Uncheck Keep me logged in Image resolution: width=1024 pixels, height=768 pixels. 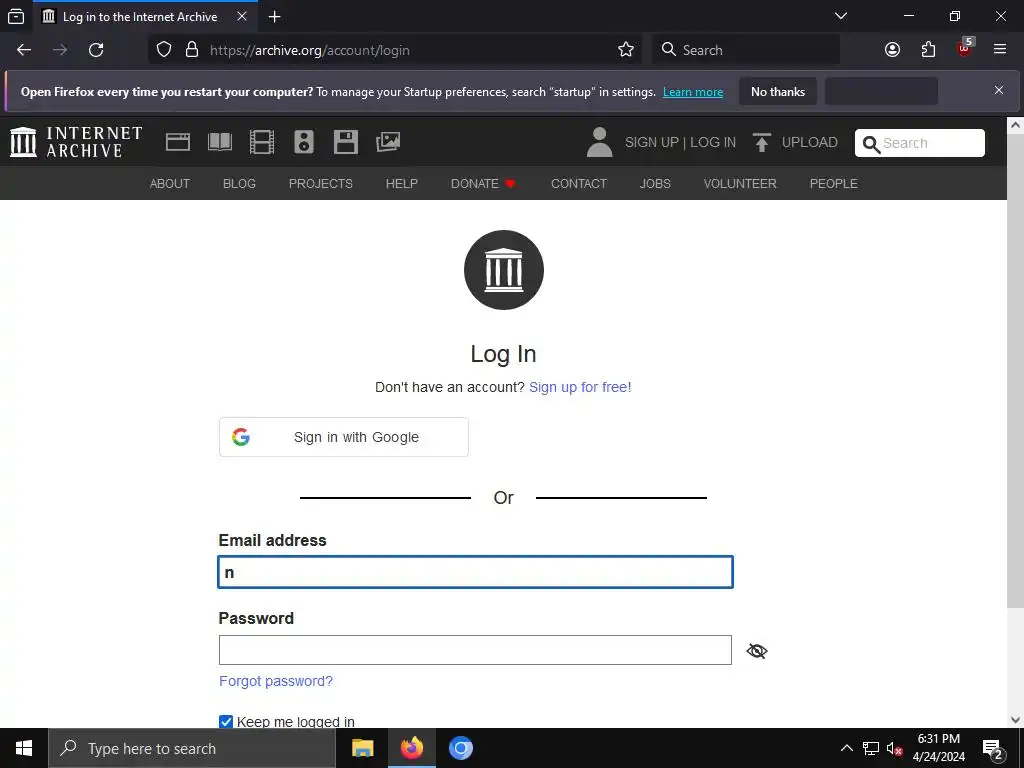point(226,721)
